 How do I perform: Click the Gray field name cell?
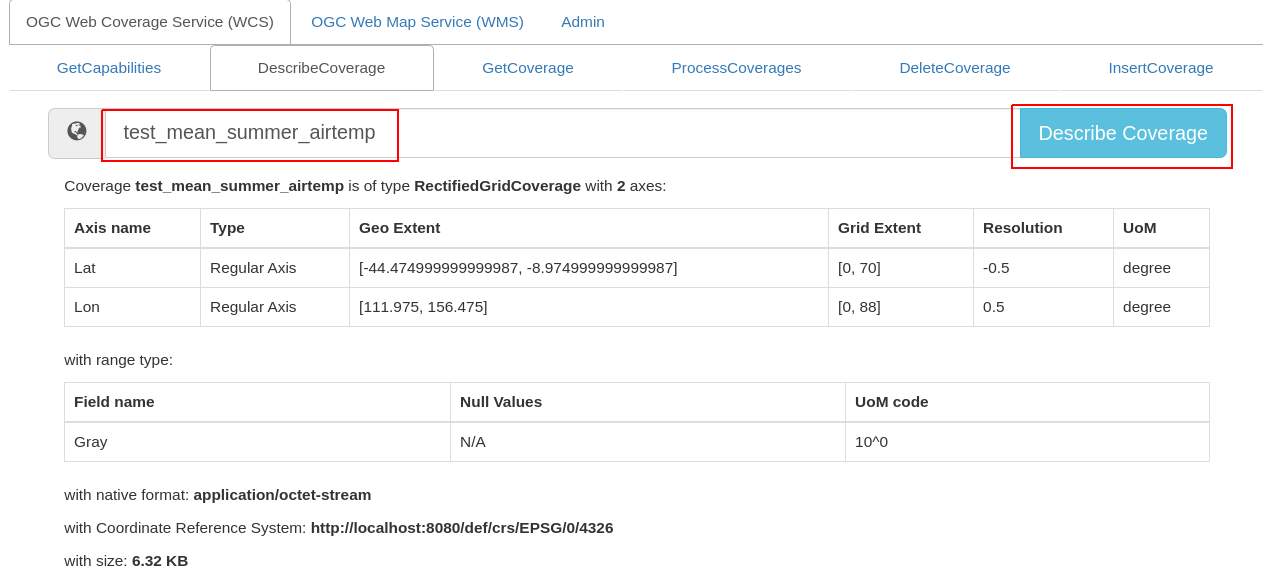coord(91,442)
